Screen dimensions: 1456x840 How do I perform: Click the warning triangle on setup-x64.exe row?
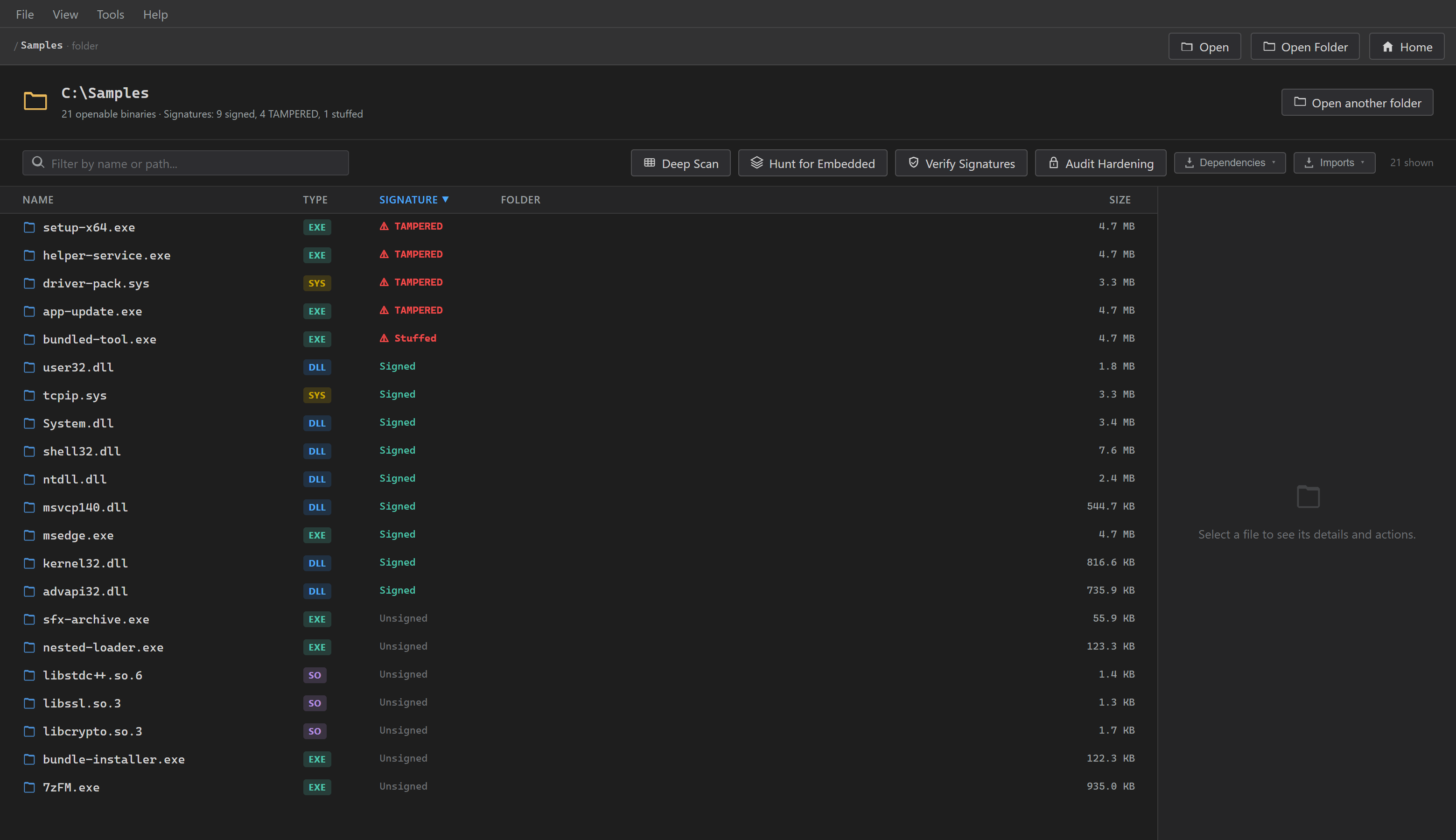point(384,226)
